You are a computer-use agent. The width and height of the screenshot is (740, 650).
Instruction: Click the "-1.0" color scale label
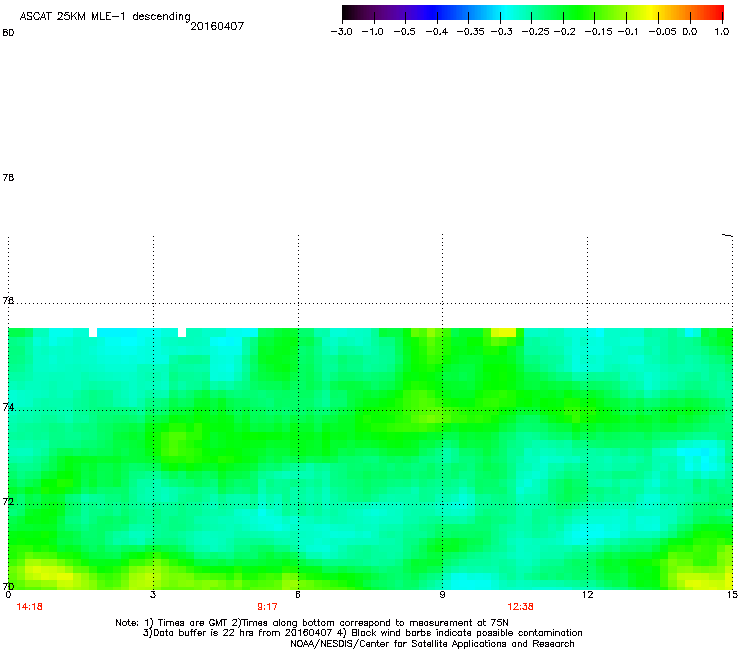pos(372,32)
